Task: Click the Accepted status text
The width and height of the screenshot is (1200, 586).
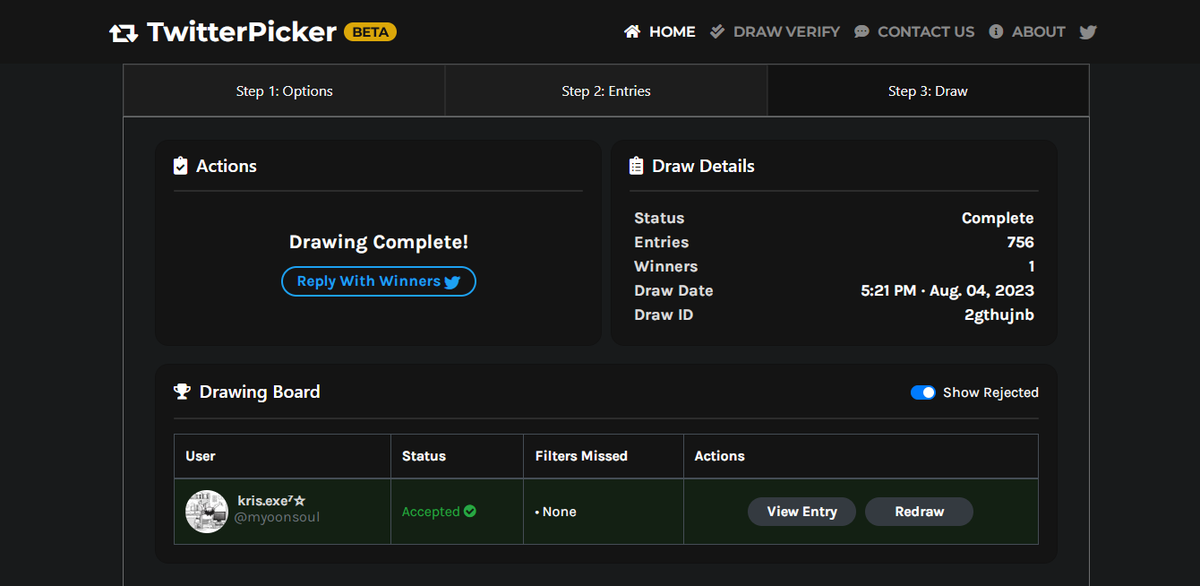Action: click(430, 511)
